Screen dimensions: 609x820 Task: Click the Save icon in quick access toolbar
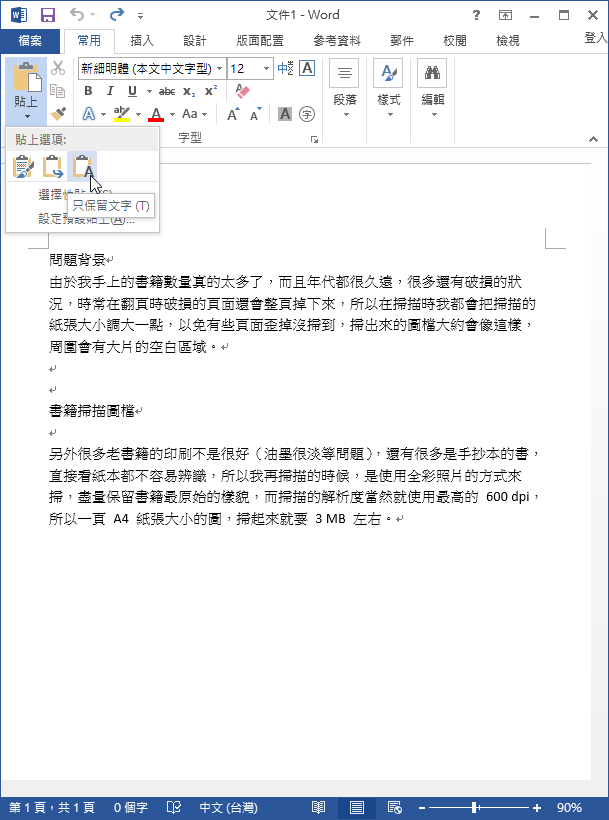(48, 15)
